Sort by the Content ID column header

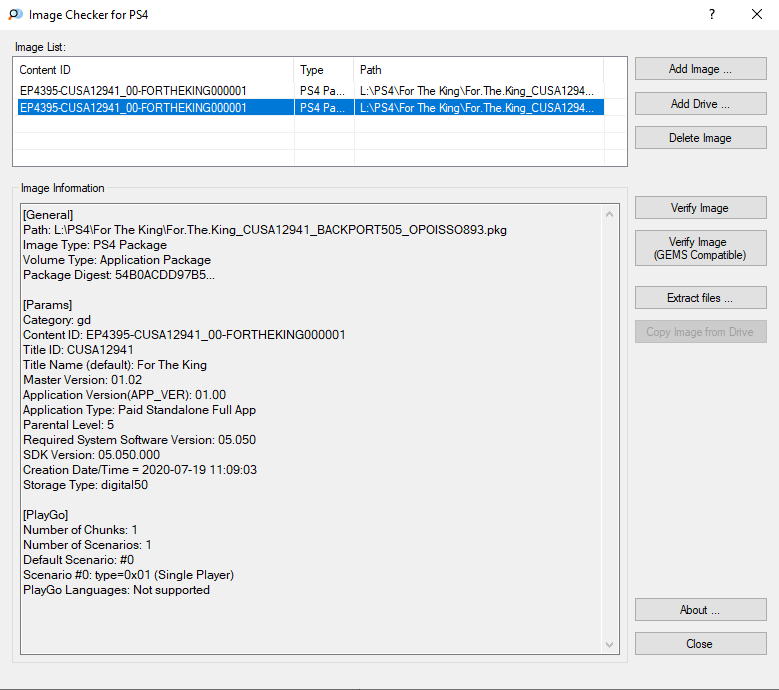point(154,70)
